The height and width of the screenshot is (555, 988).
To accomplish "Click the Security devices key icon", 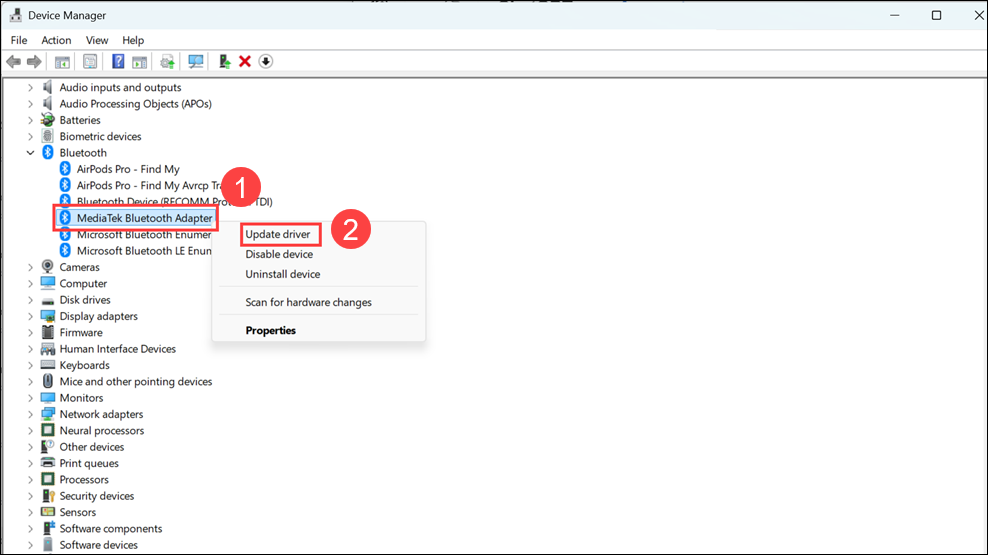I will (x=47, y=496).
